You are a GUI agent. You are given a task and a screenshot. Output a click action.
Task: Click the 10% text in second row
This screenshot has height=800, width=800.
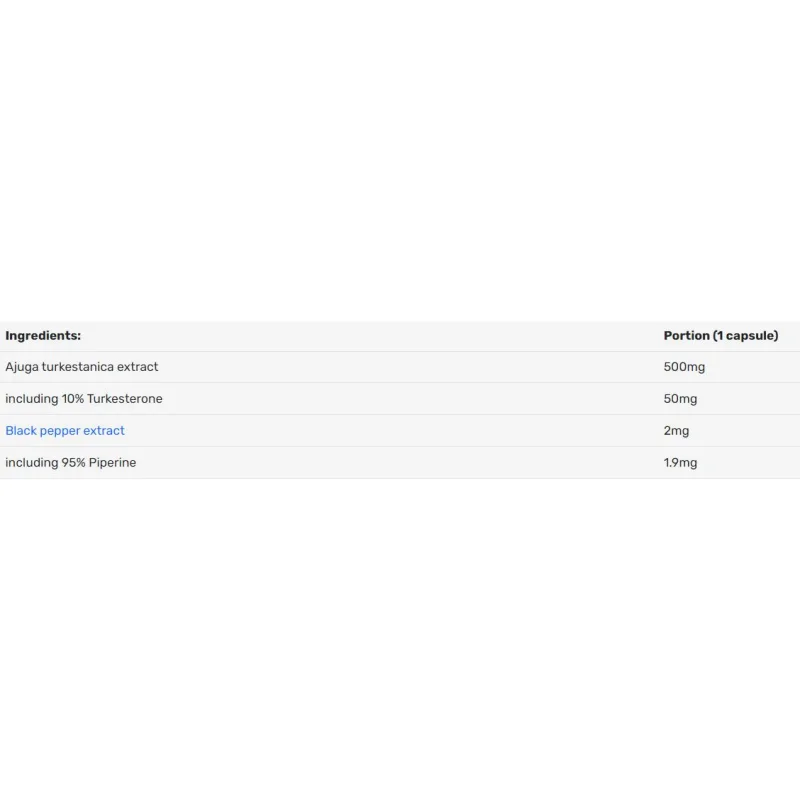(x=73, y=398)
